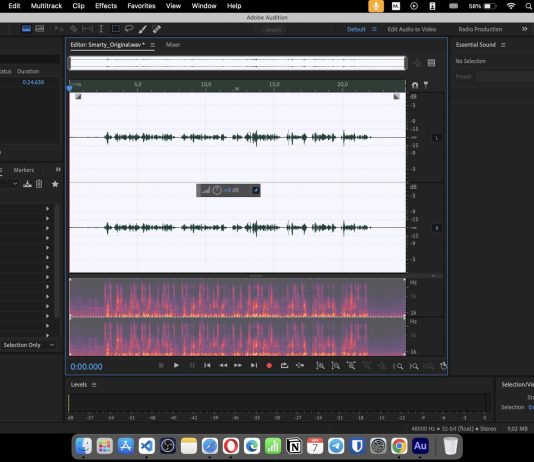This screenshot has width=534, height=462.
Task: Open the Levels panel menu
Action: pyautogui.click(x=94, y=385)
